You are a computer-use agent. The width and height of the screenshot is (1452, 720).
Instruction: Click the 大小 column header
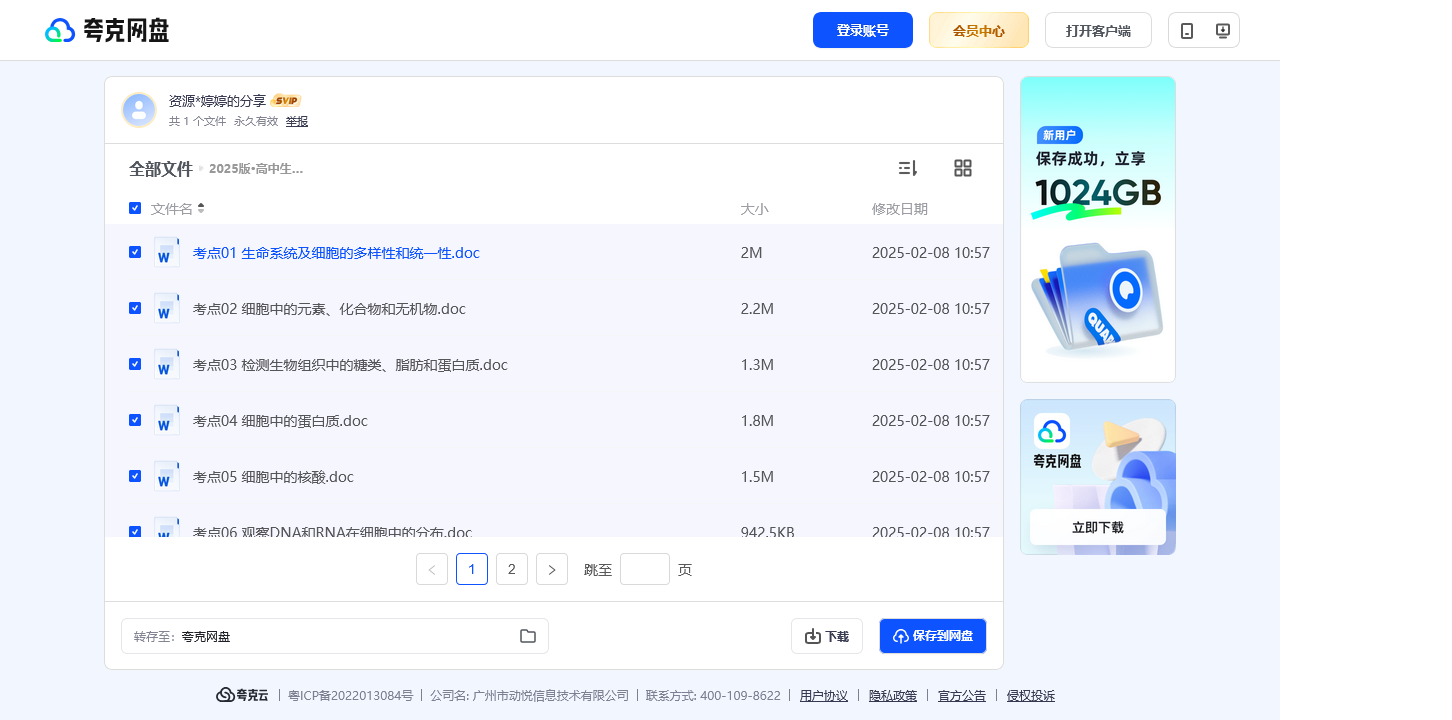[754, 209]
